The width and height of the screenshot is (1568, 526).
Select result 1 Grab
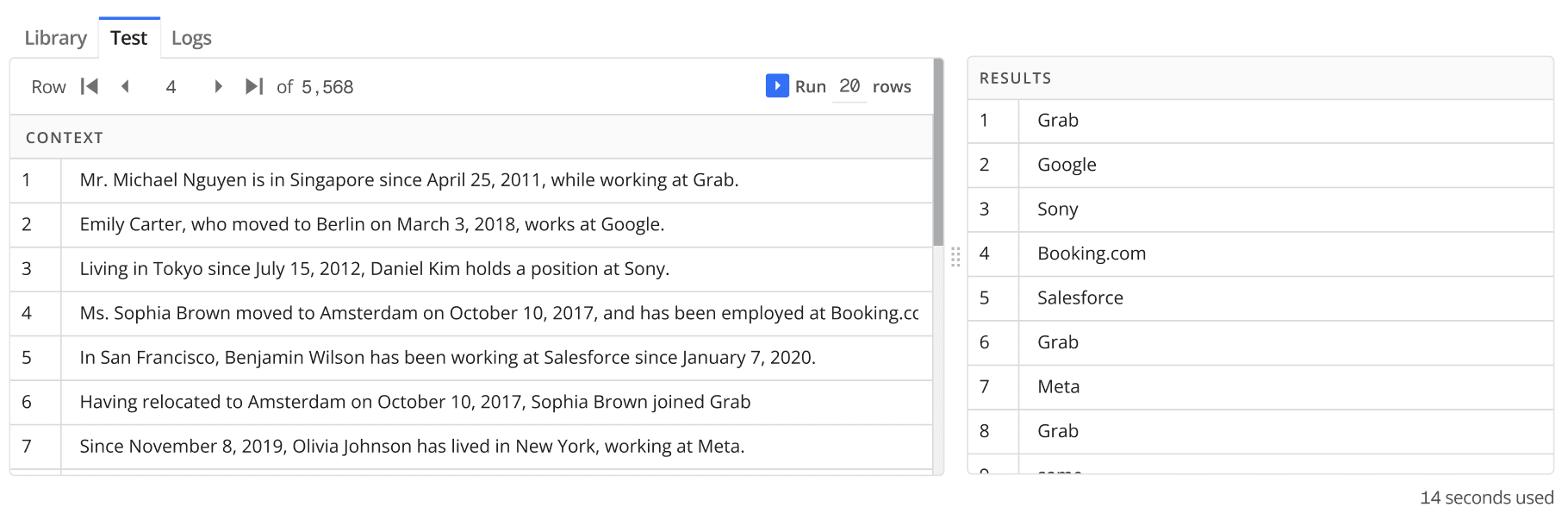[1260, 121]
